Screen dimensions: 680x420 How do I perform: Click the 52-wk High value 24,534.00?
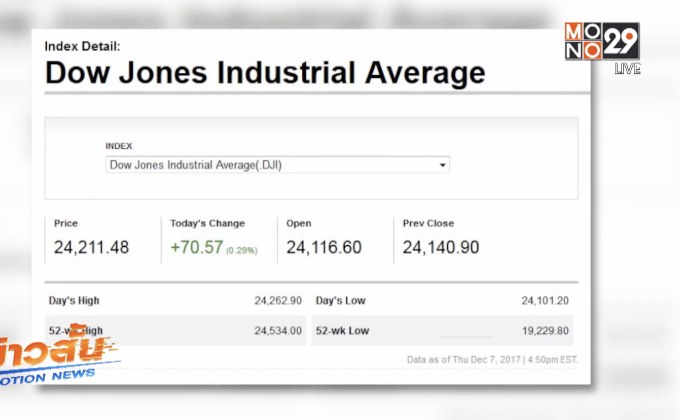pos(278,330)
